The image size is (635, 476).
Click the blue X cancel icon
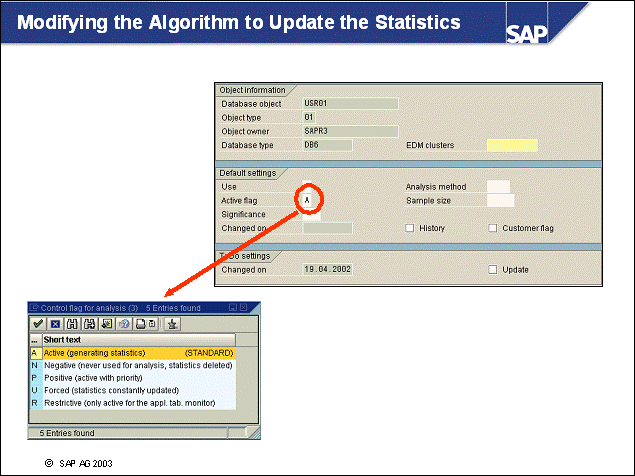tap(56, 324)
